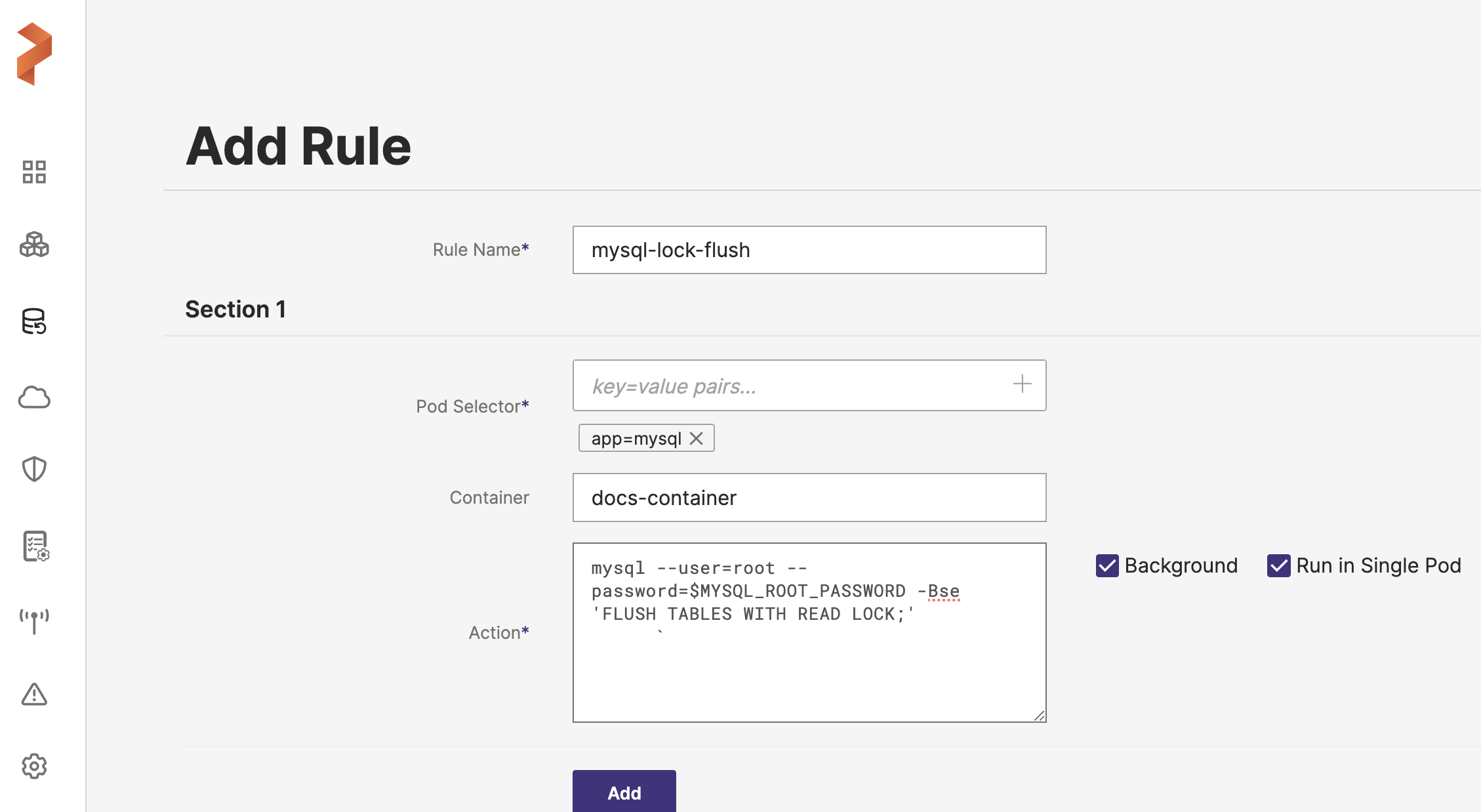Open the applications cubes icon
This screenshot has width=1481, height=812.
[x=34, y=245]
